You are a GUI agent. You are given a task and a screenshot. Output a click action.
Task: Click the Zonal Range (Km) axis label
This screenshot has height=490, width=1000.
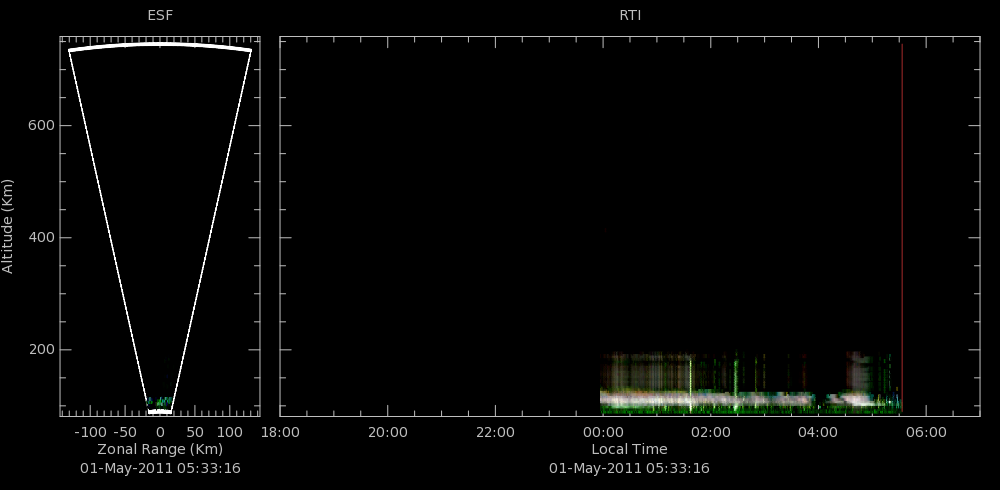point(160,449)
